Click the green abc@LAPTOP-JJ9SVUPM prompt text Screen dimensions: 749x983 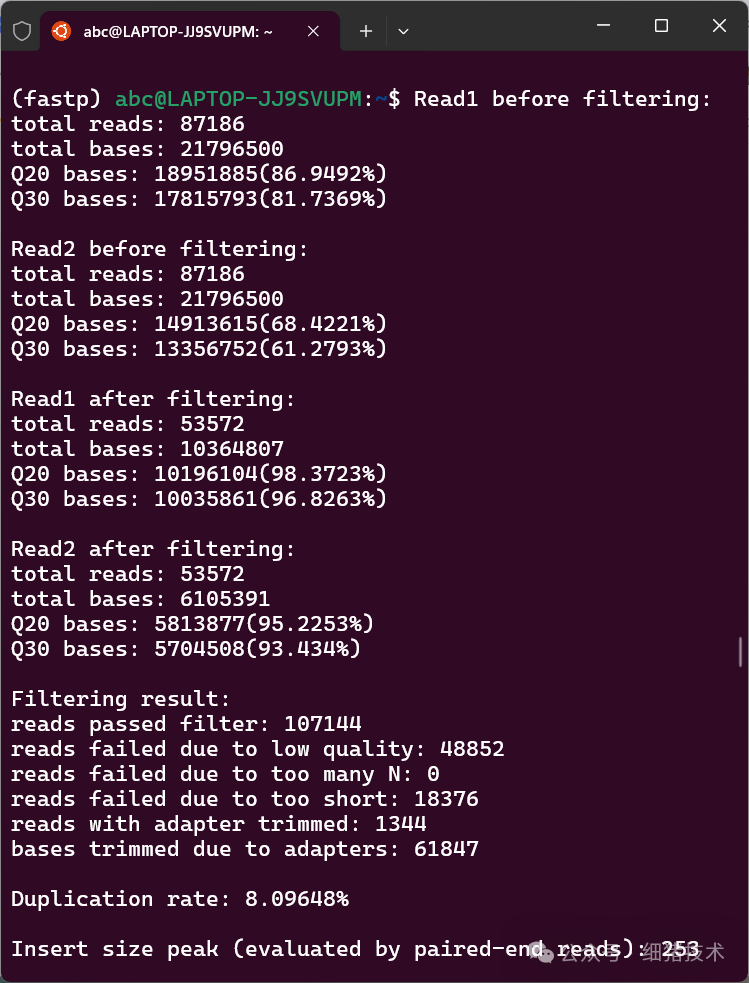(x=238, y=98)
